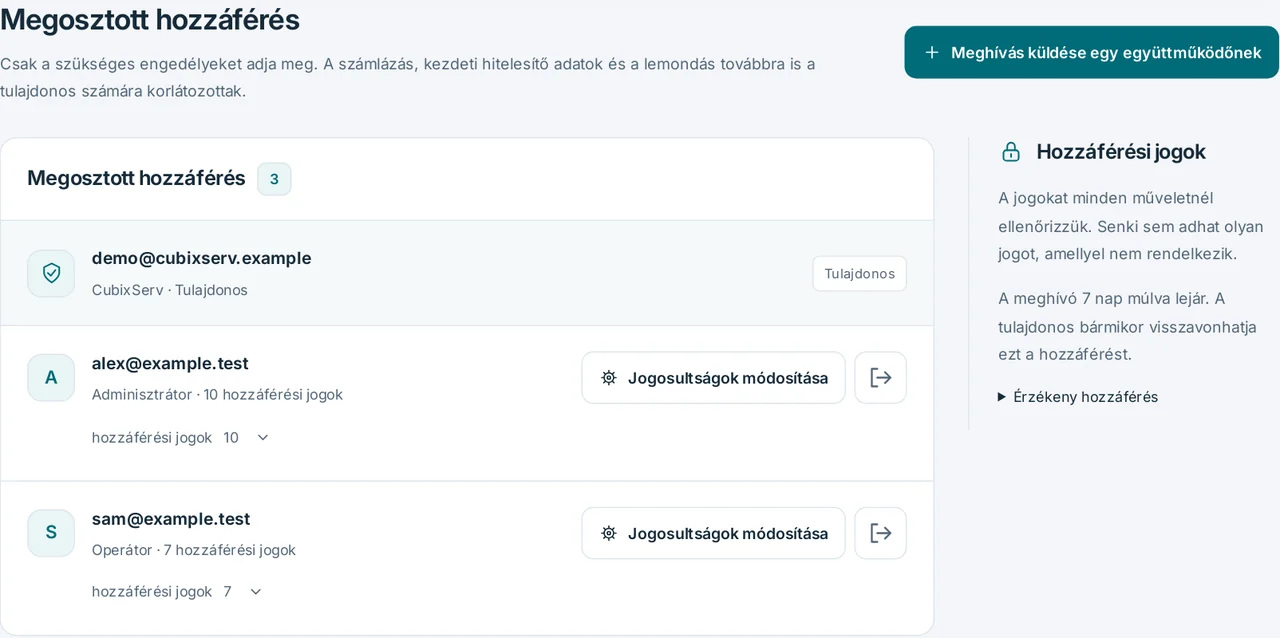Click the S avatar for sam@example.test

[x=51, y=533]
